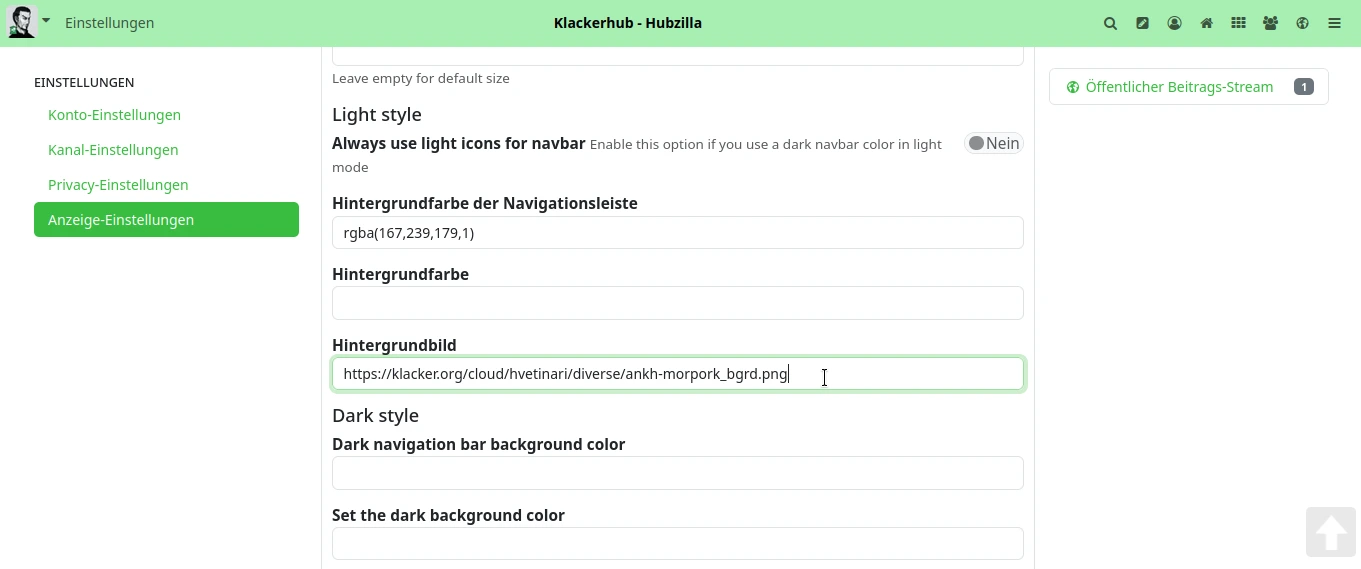Viewport: 1361px width, 569px height.
Task: Open the channel profile icon
Action: 1174,23
